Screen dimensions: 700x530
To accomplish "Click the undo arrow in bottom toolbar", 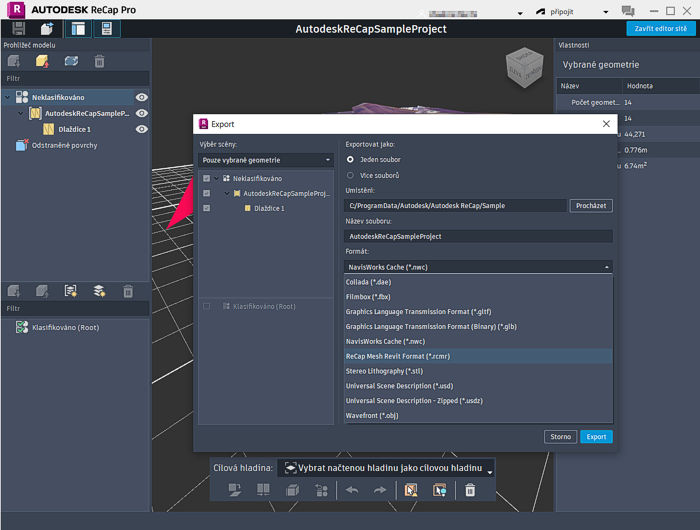I will pyautogui.click(x=352, y=490).
